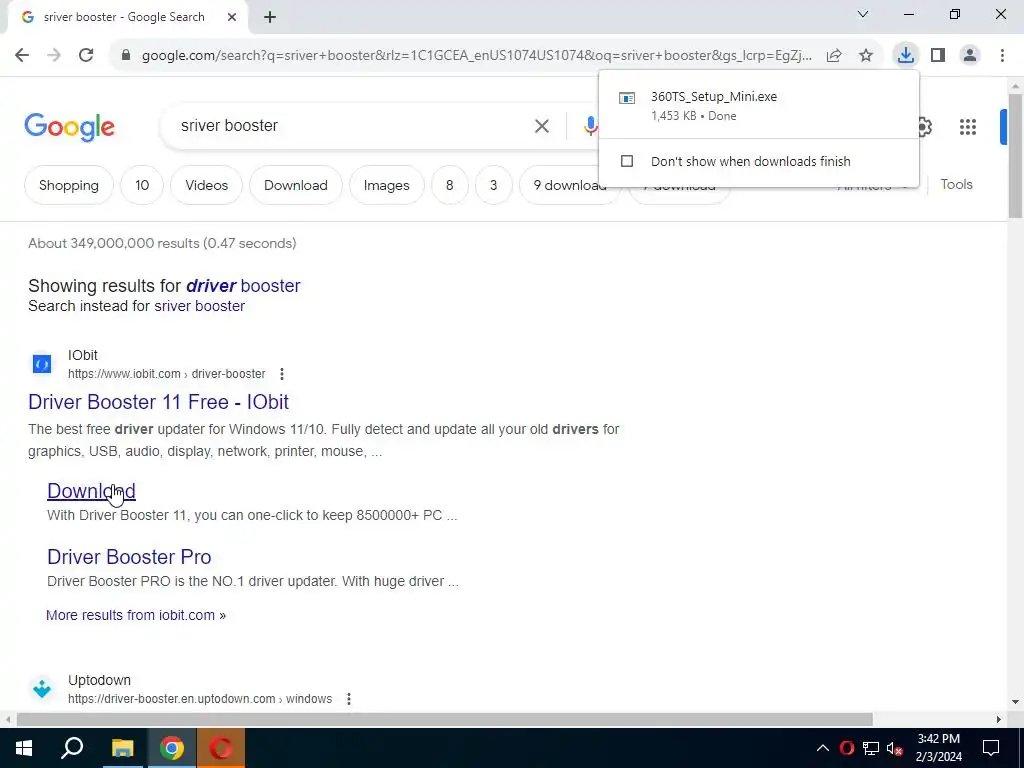
Task: Search instead for sriver booster
Action: (199, 306)
